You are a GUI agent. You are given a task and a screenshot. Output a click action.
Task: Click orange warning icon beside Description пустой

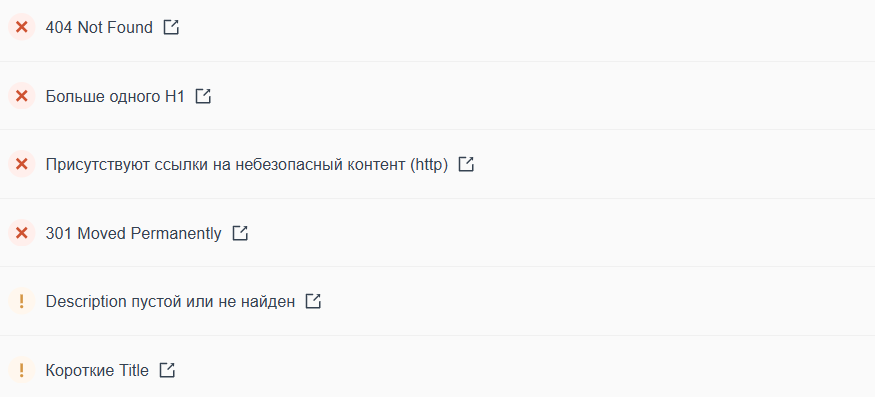(x=22, y=302)
